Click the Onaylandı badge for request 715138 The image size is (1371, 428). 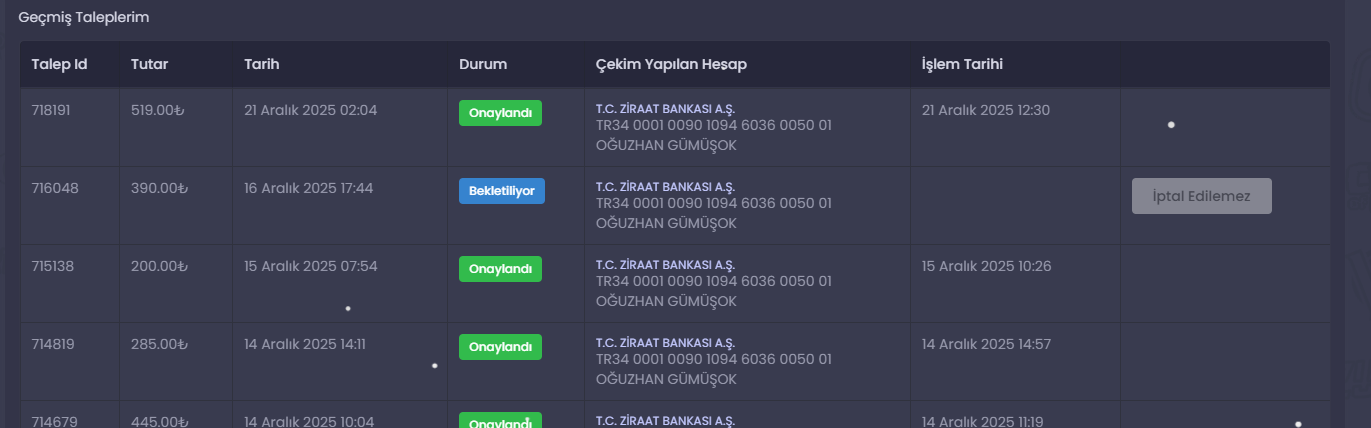500,269
